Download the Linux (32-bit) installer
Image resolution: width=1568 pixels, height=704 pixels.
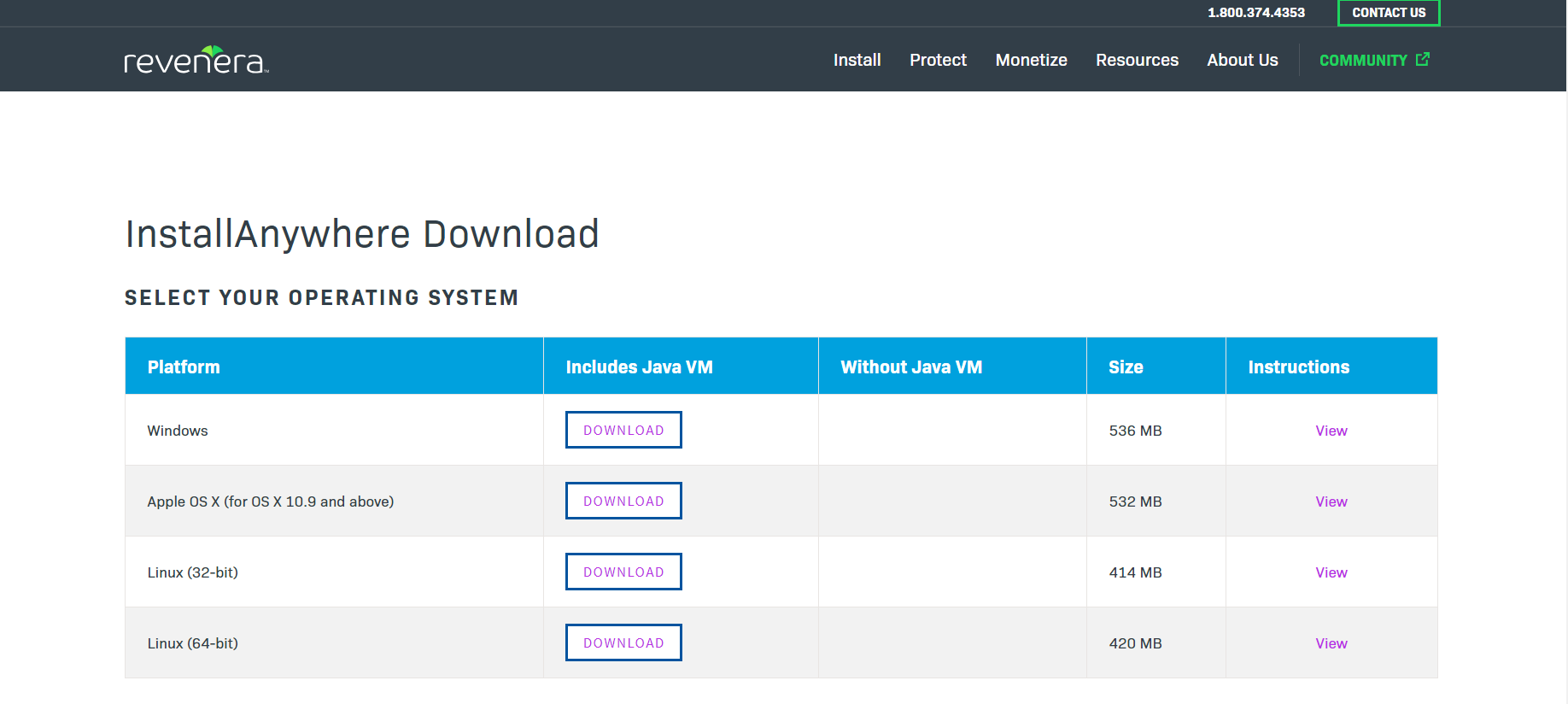(x=623, y=572)
